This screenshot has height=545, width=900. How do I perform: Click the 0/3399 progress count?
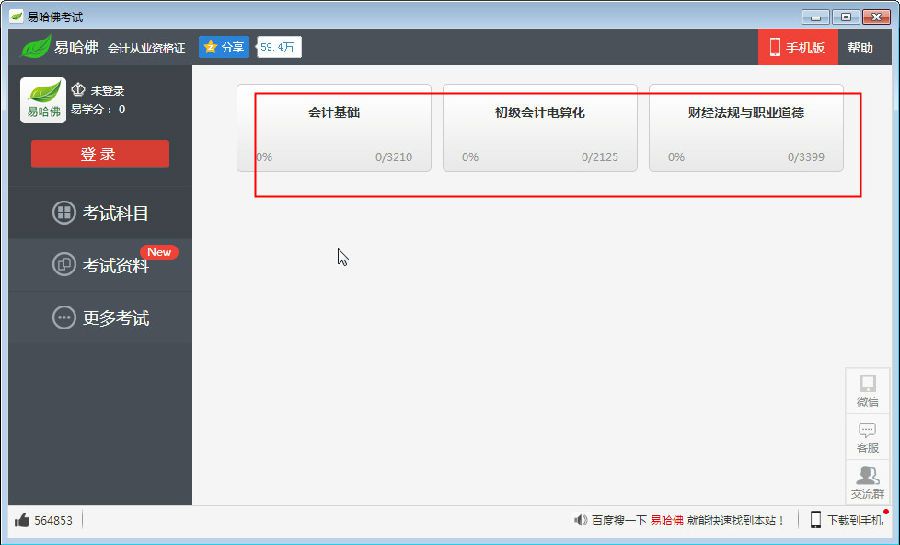click(806, 157)
